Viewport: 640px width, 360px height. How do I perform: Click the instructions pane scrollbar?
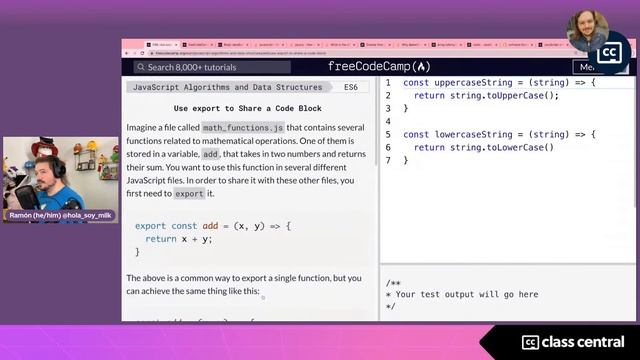point(376,122)
